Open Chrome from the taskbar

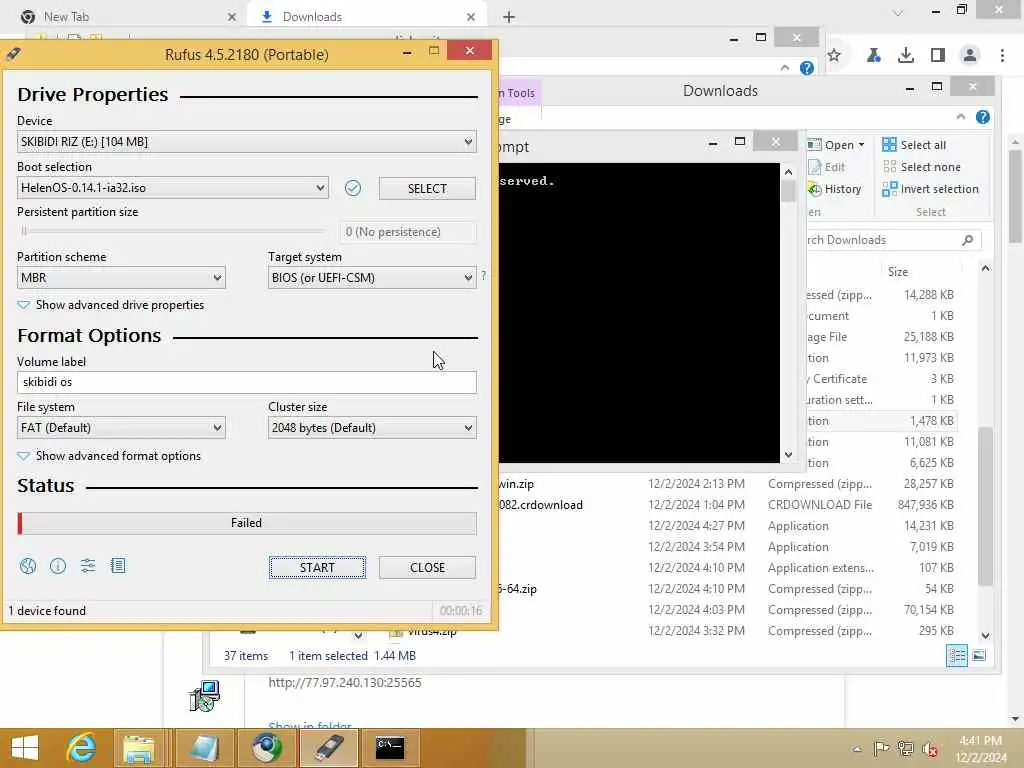click(x=267, y=748)
